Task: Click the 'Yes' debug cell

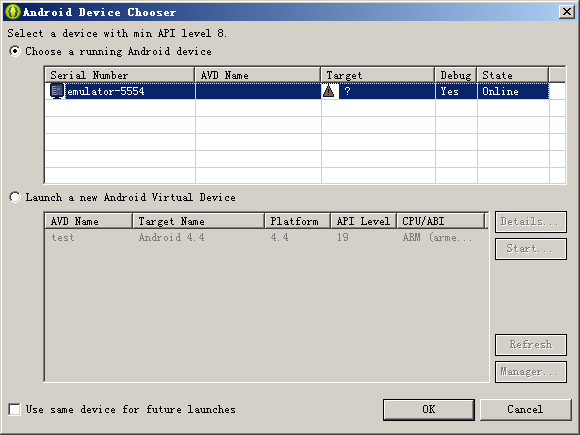Action: (456, 91)
